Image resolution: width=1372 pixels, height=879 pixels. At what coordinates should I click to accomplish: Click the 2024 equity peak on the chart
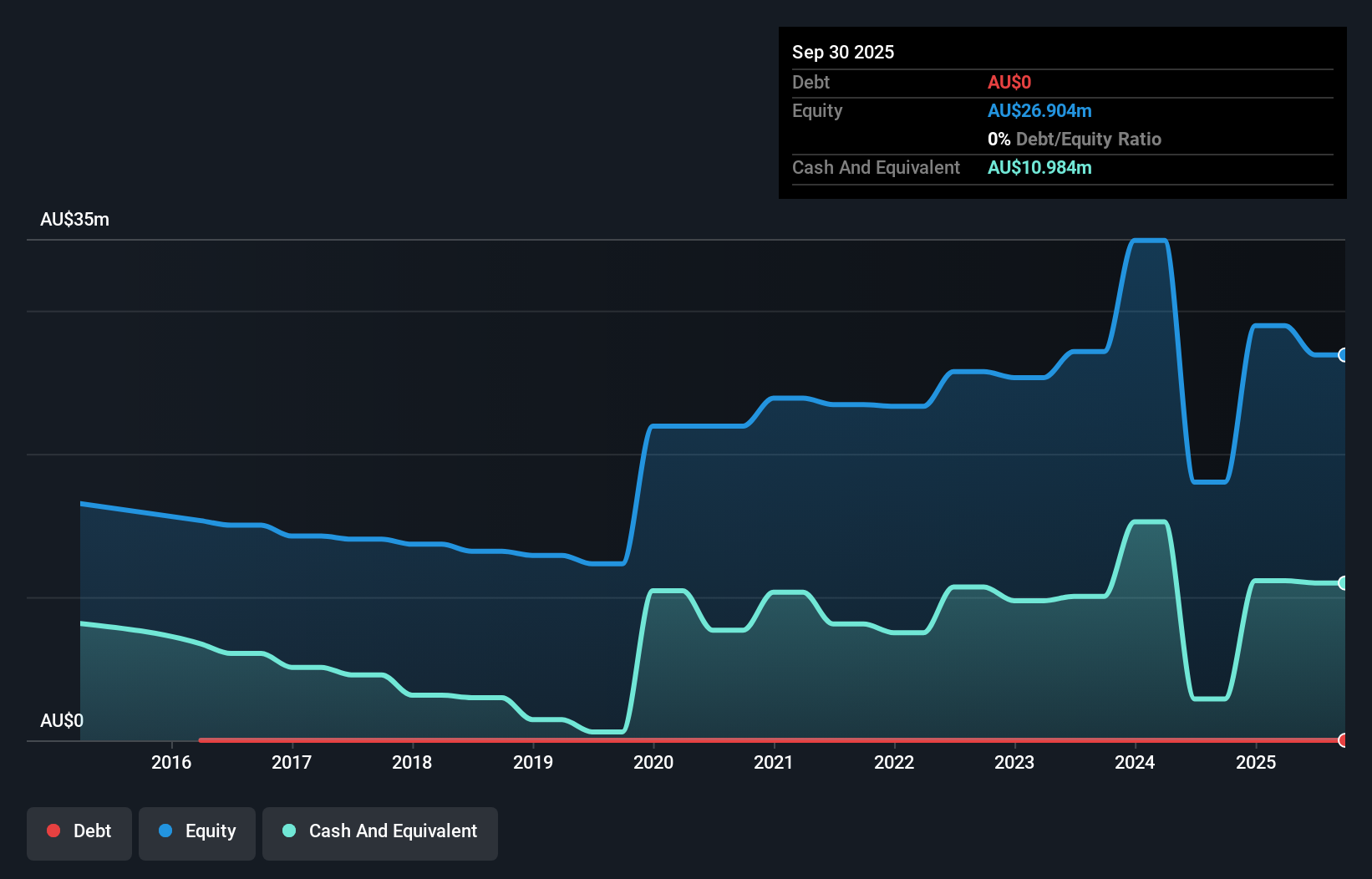point(1150,240)
